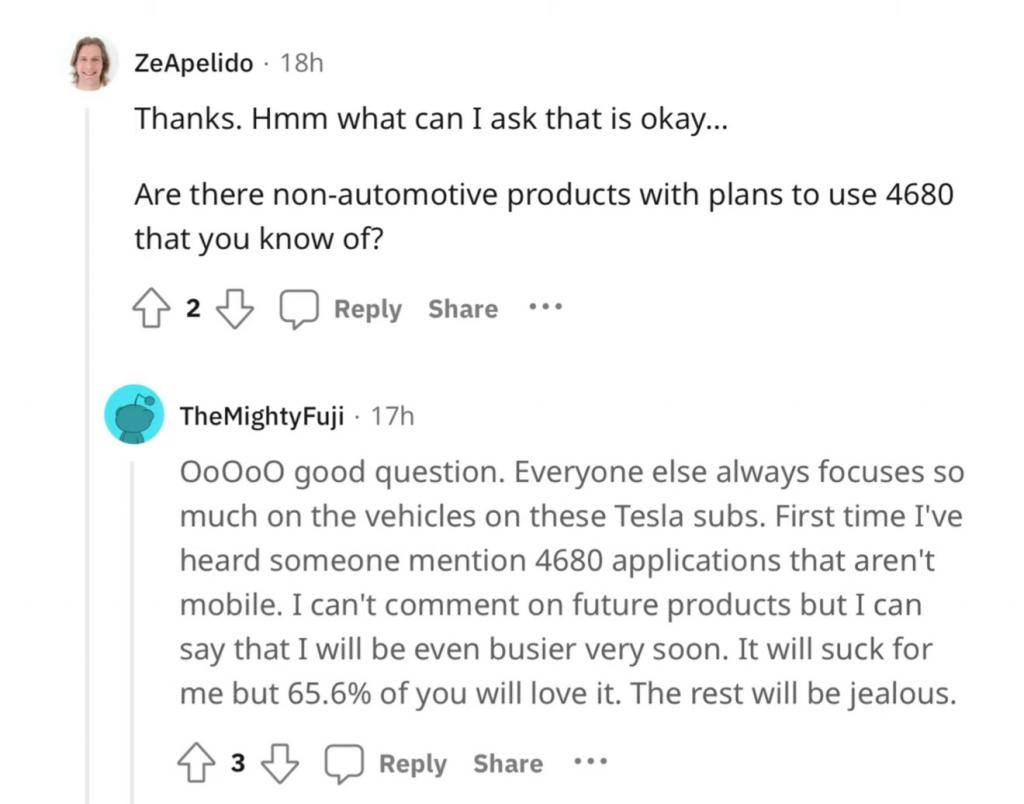Viewport: 1024px width, 804px height.
Task: Share ZeApelido's comment
Action: pyautogui.click(x=463, y=309)
